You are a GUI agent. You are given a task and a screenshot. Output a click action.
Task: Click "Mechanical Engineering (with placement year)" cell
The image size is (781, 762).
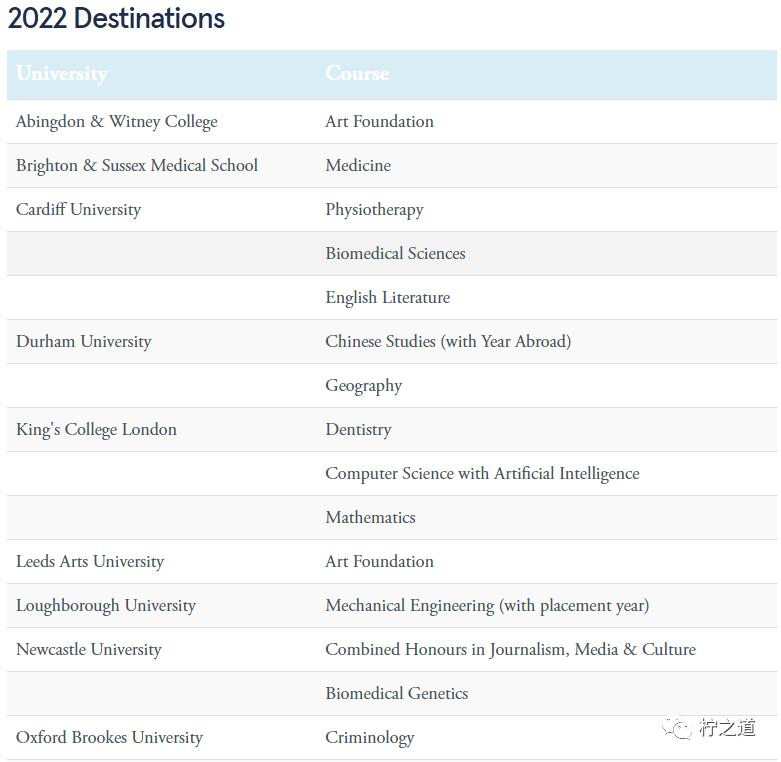tap(487, 606)
